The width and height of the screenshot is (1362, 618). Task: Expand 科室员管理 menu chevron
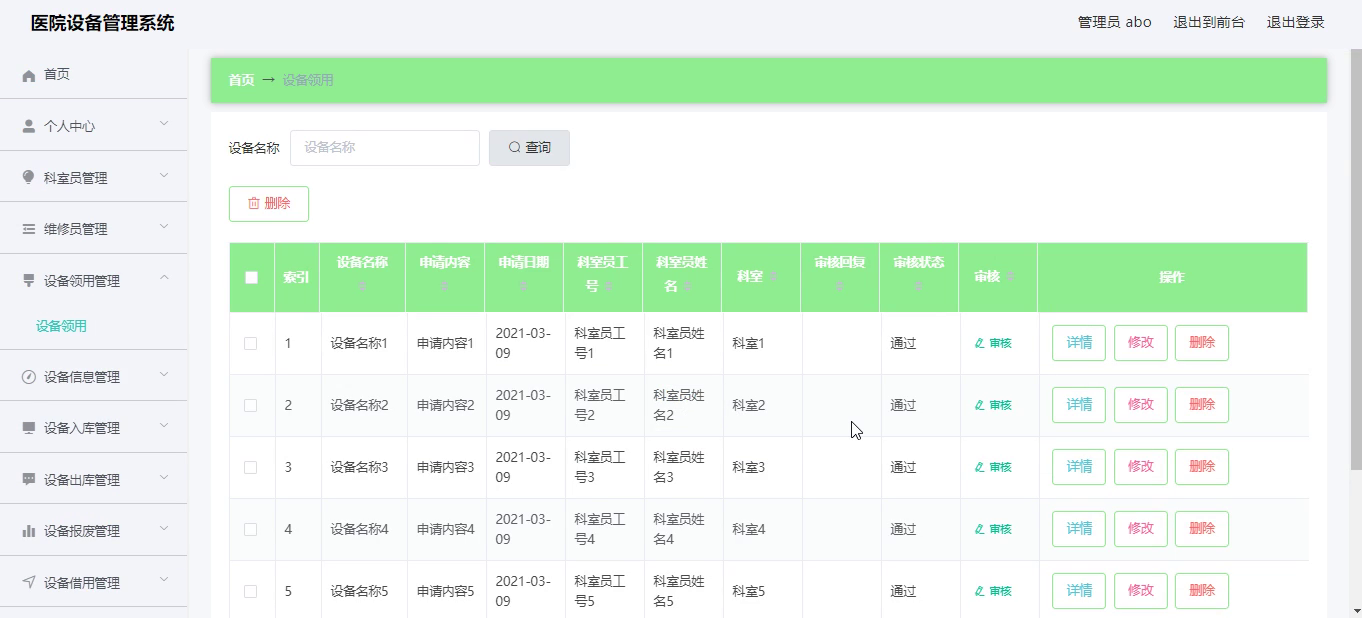(164, 175)
